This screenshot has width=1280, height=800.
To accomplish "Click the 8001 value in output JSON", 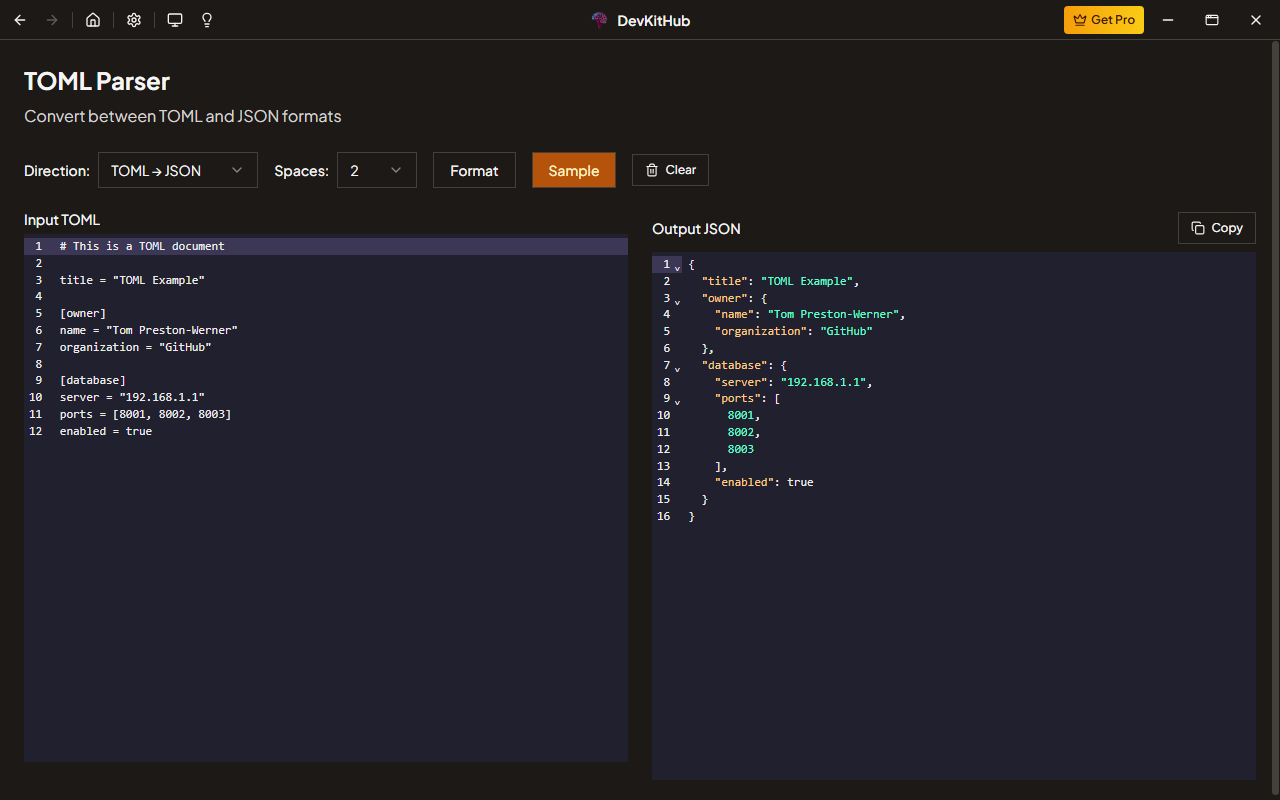I will [x=741, y=415].
